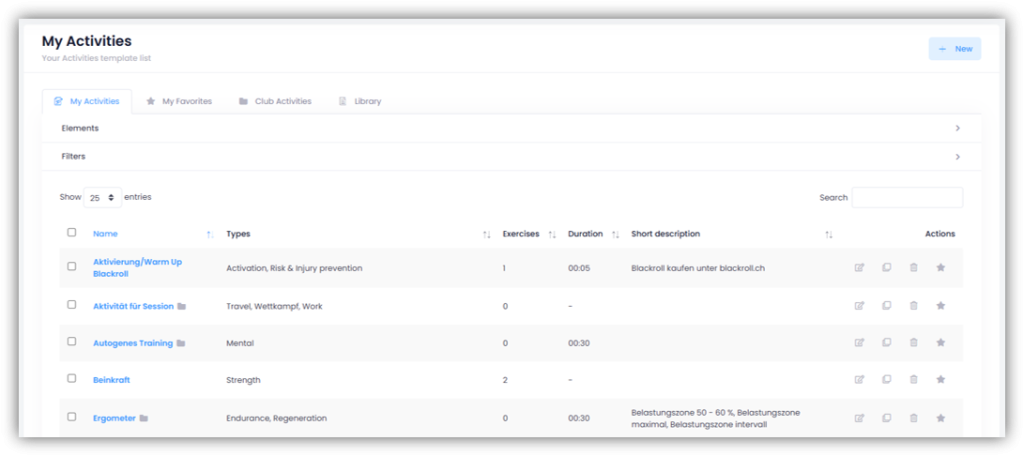Delete the Autogenes Training activity

[913, 342]
